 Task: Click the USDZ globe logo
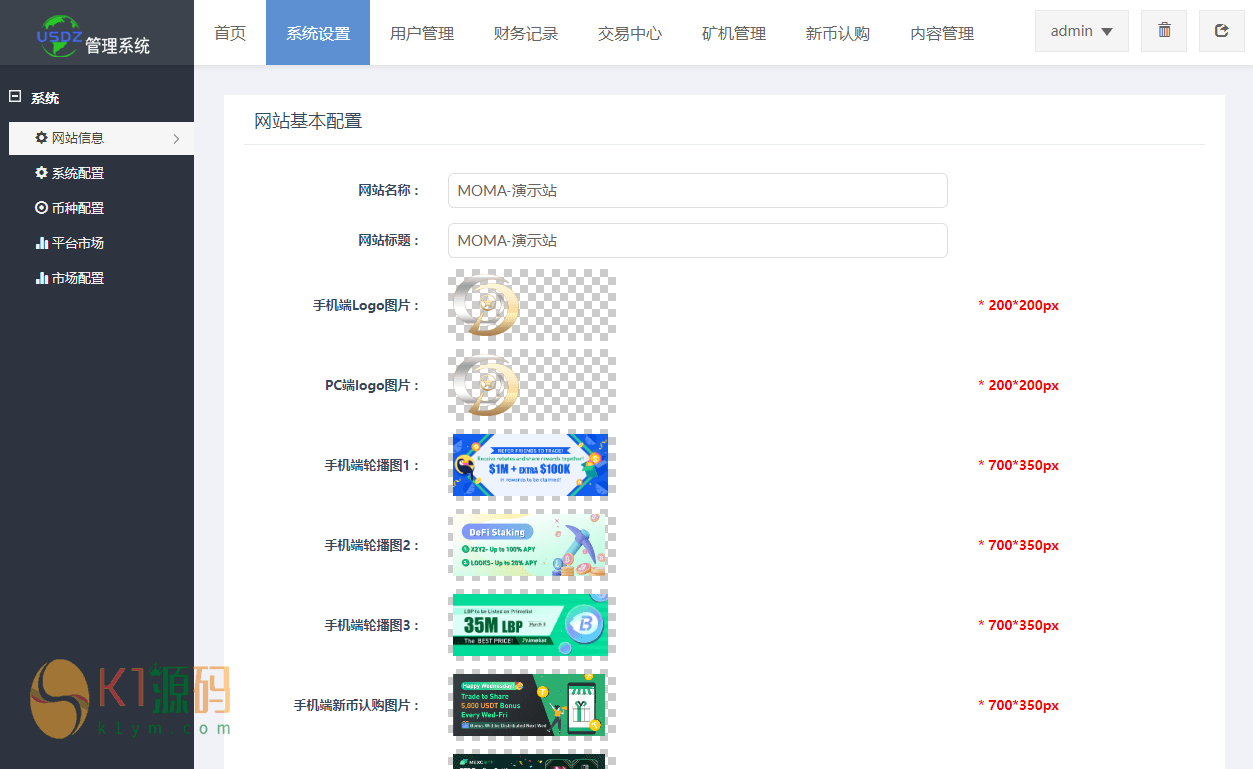pos(59,34)
